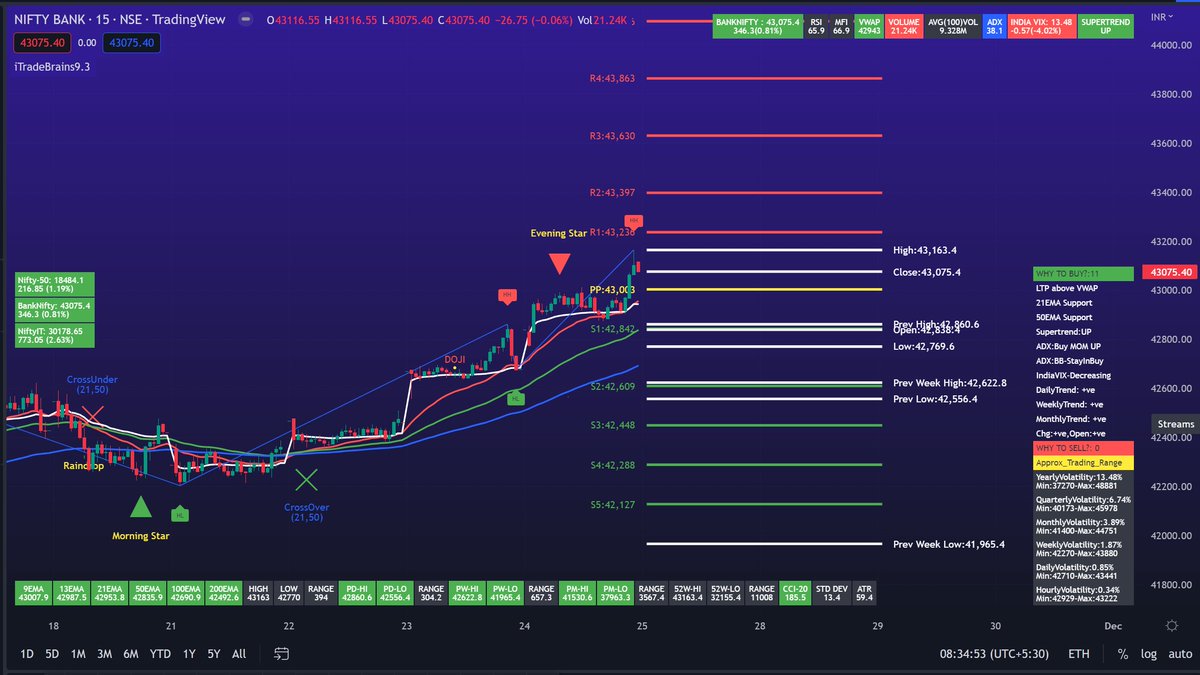1200x675 pixels.
Task: Click the Raindrop pattern label
Action: [x=83, y=466]
